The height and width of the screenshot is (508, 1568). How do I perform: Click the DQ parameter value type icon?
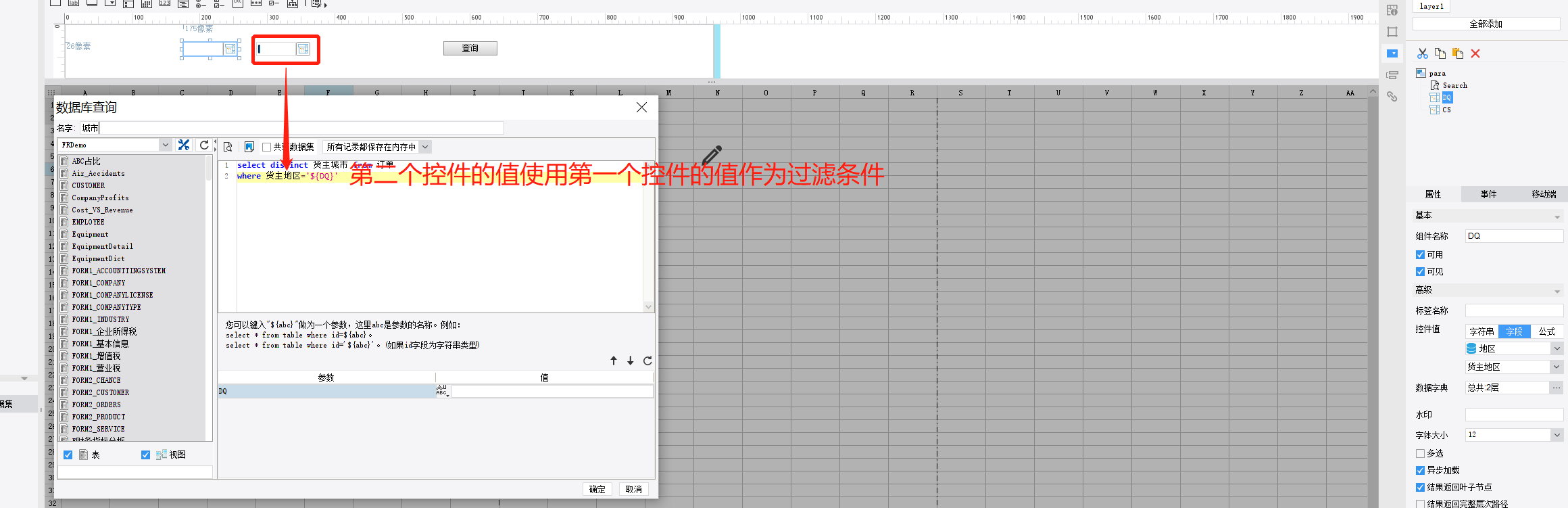pos(442,391)
